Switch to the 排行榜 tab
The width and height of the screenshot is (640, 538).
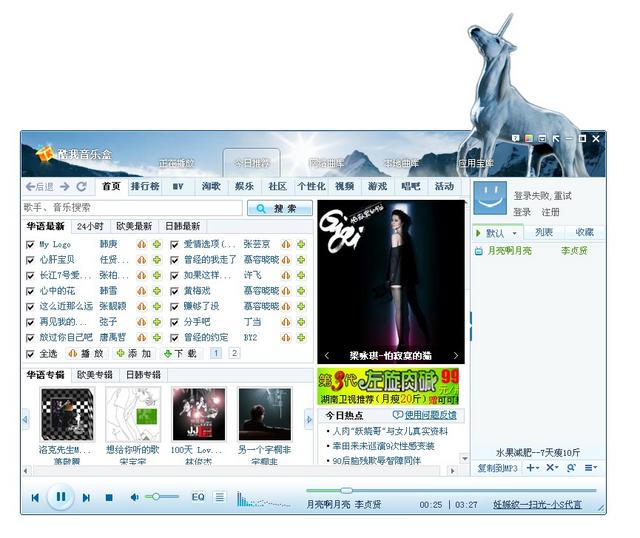(145, 187)
